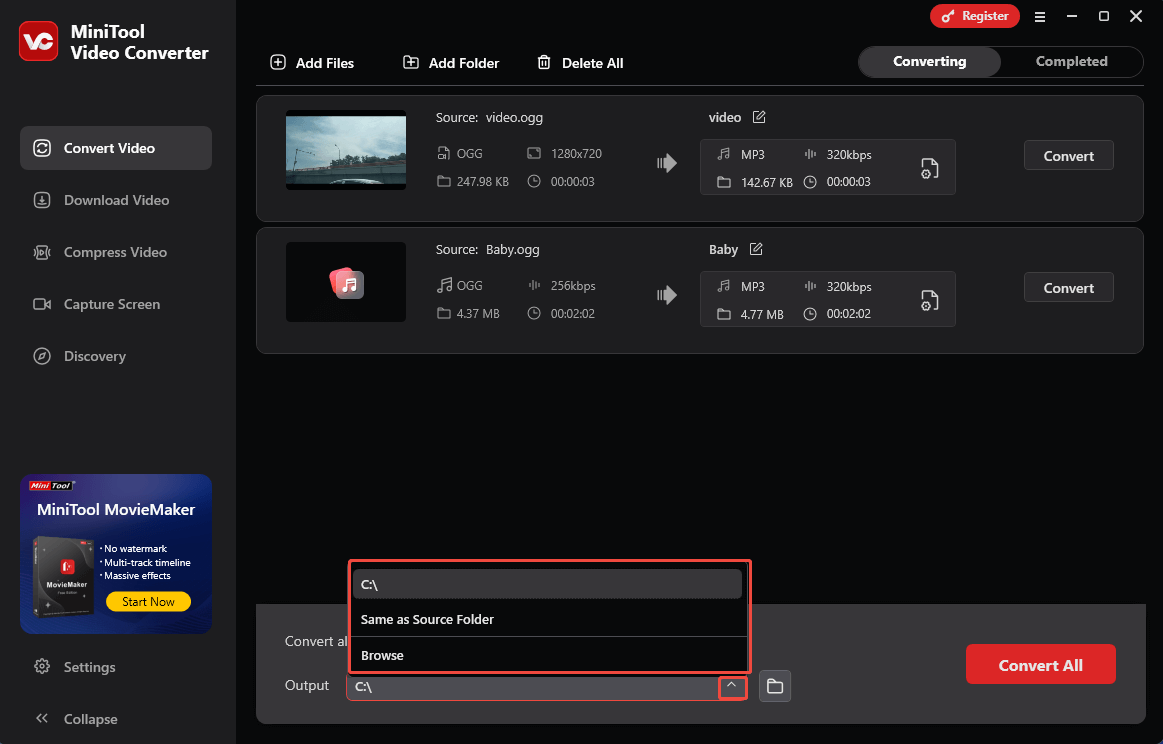Open output format settings for the video file
This screenshot has width=1163, height=744.
coord(929,168)
